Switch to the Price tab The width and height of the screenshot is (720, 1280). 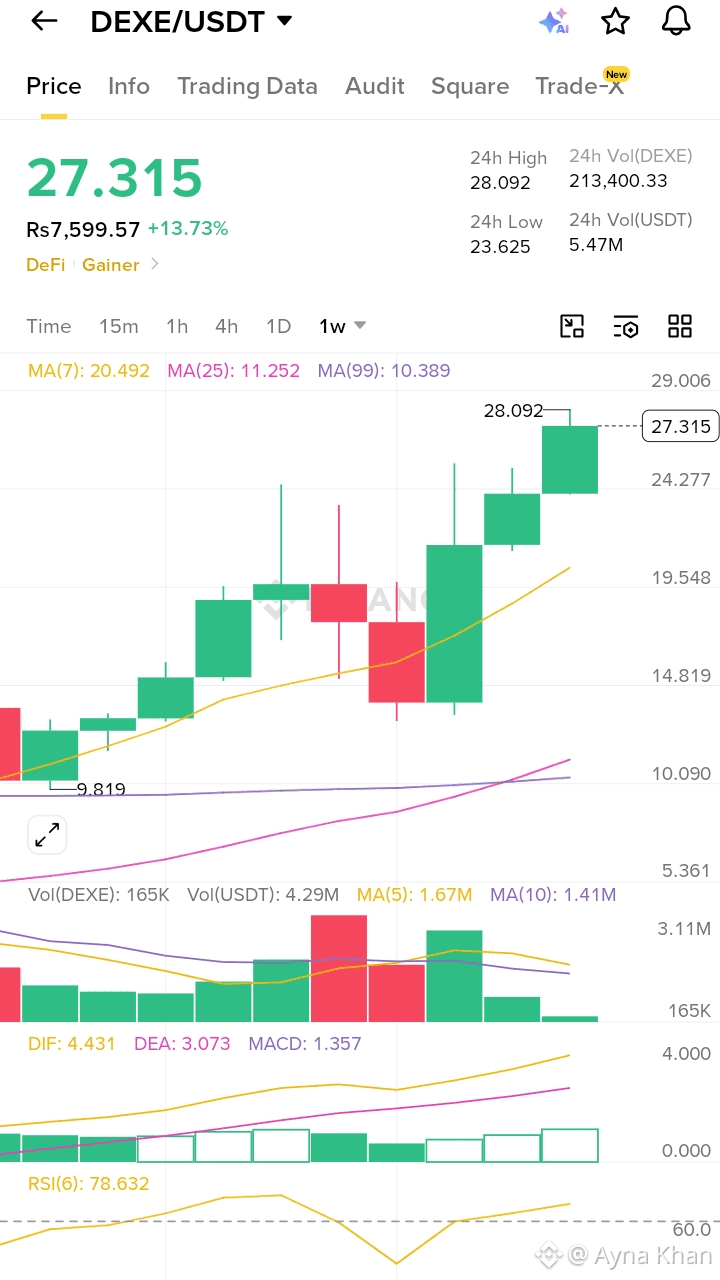[54, 86]
